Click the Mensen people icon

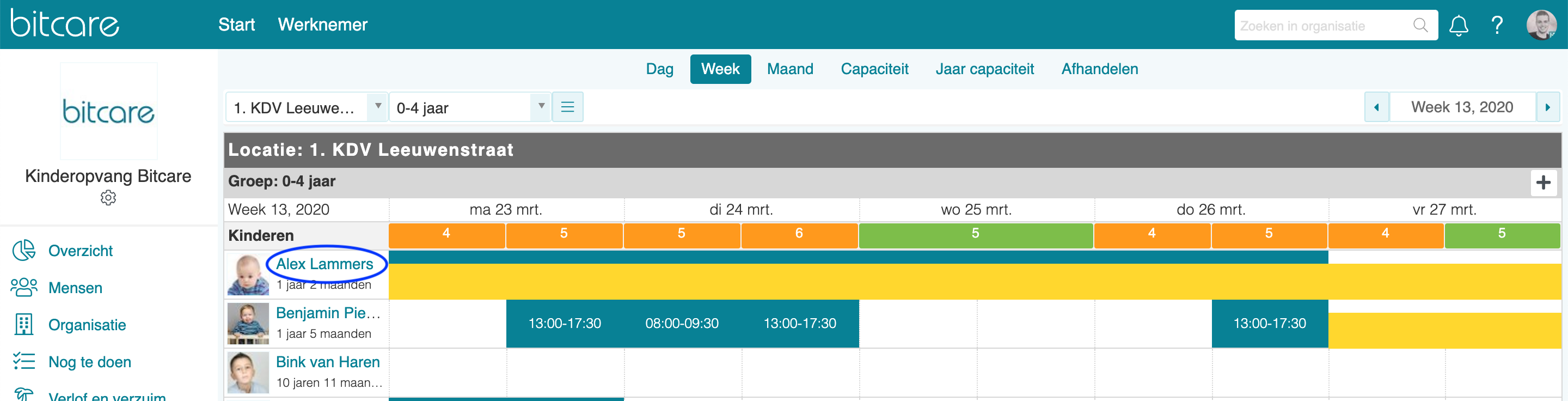pyautogui.click(x=24, y=287)
